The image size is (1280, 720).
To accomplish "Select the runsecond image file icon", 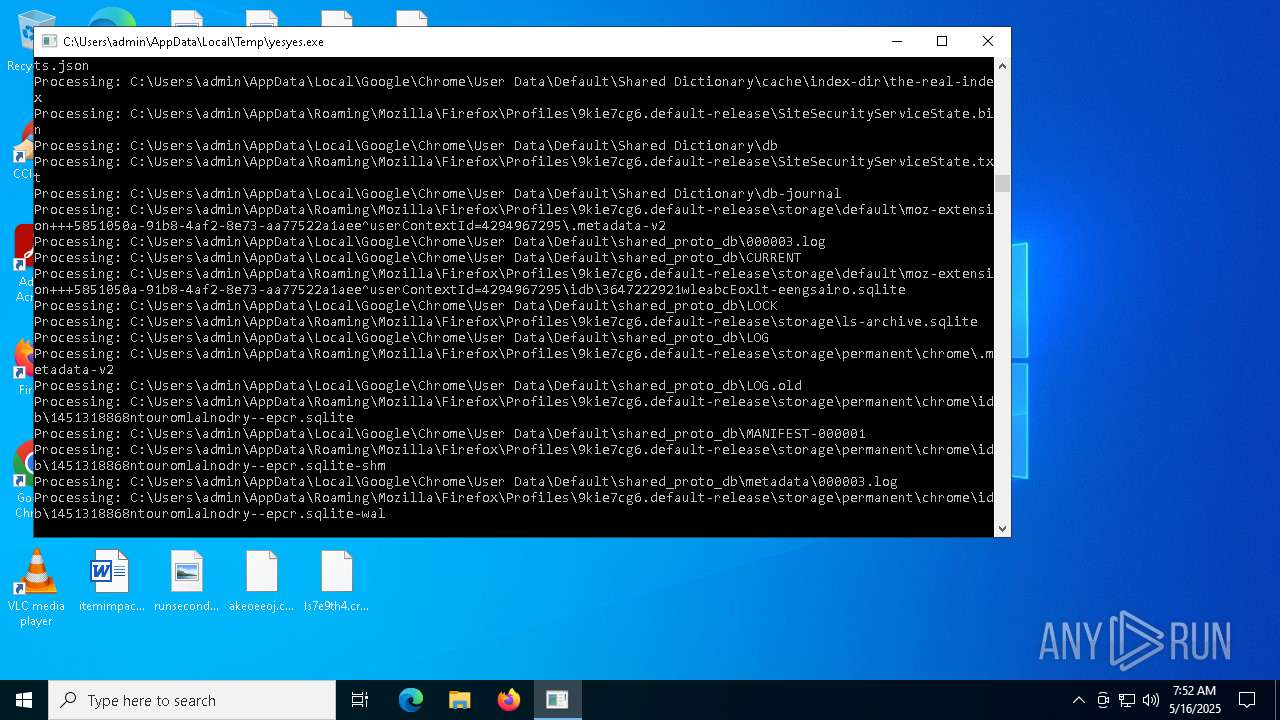I will [x=186, y=581].
